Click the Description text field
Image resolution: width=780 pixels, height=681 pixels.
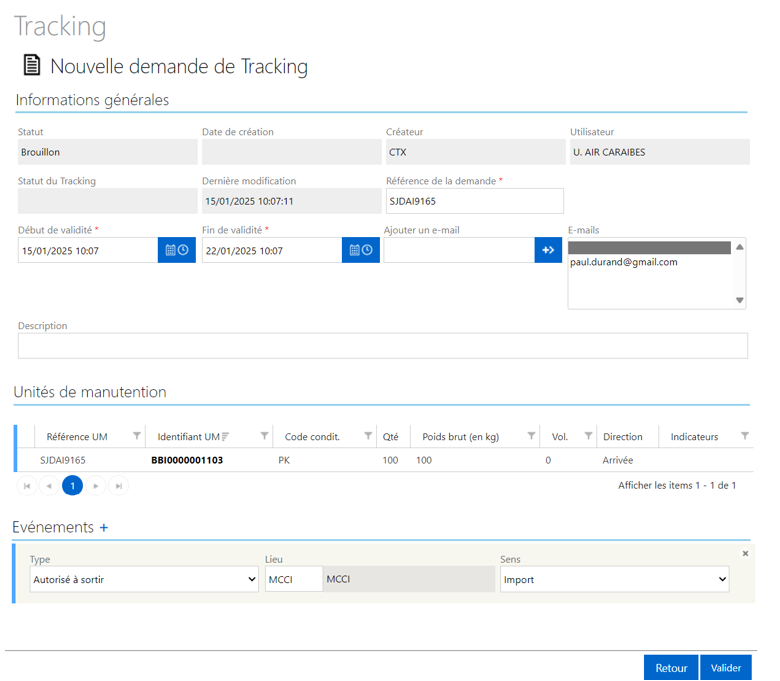(x=382, y=346)
